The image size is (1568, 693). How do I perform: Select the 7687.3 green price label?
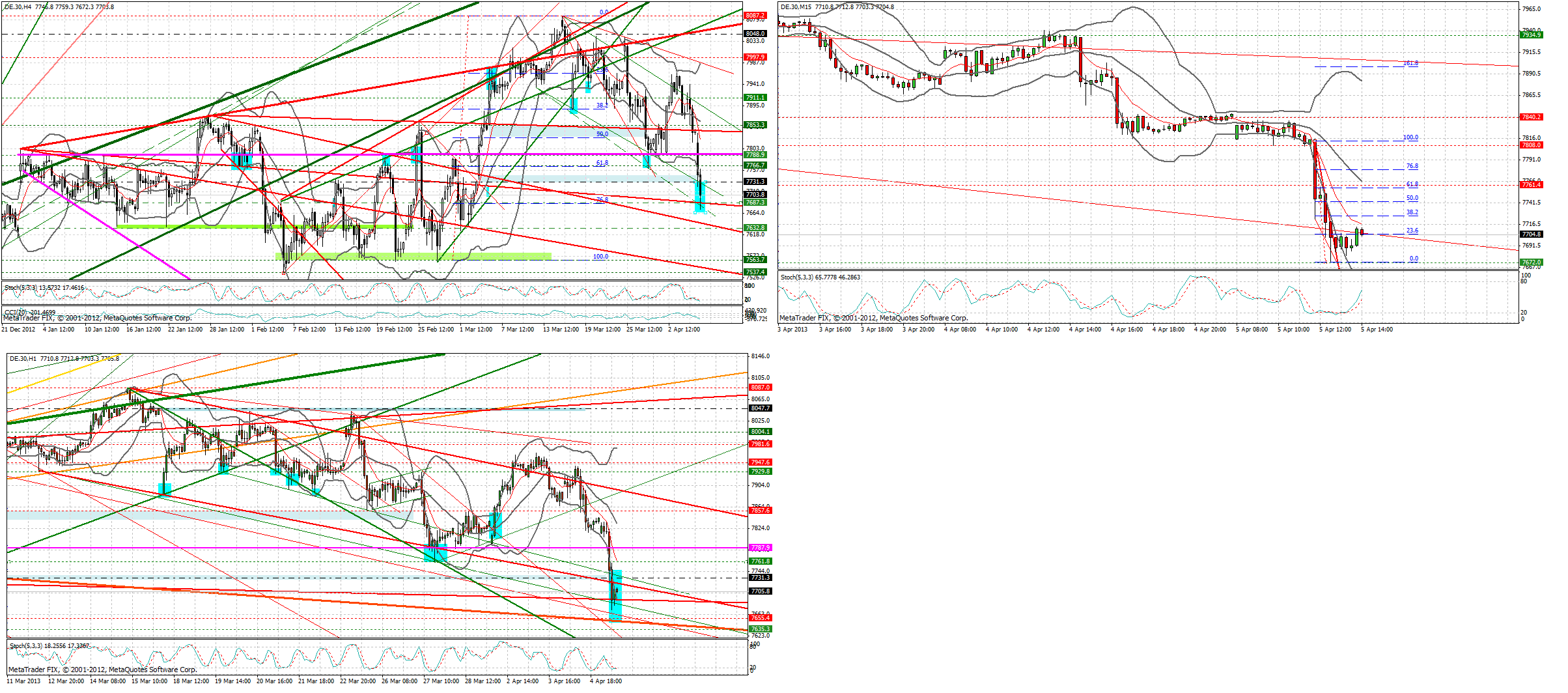click(x=755, y=202)
